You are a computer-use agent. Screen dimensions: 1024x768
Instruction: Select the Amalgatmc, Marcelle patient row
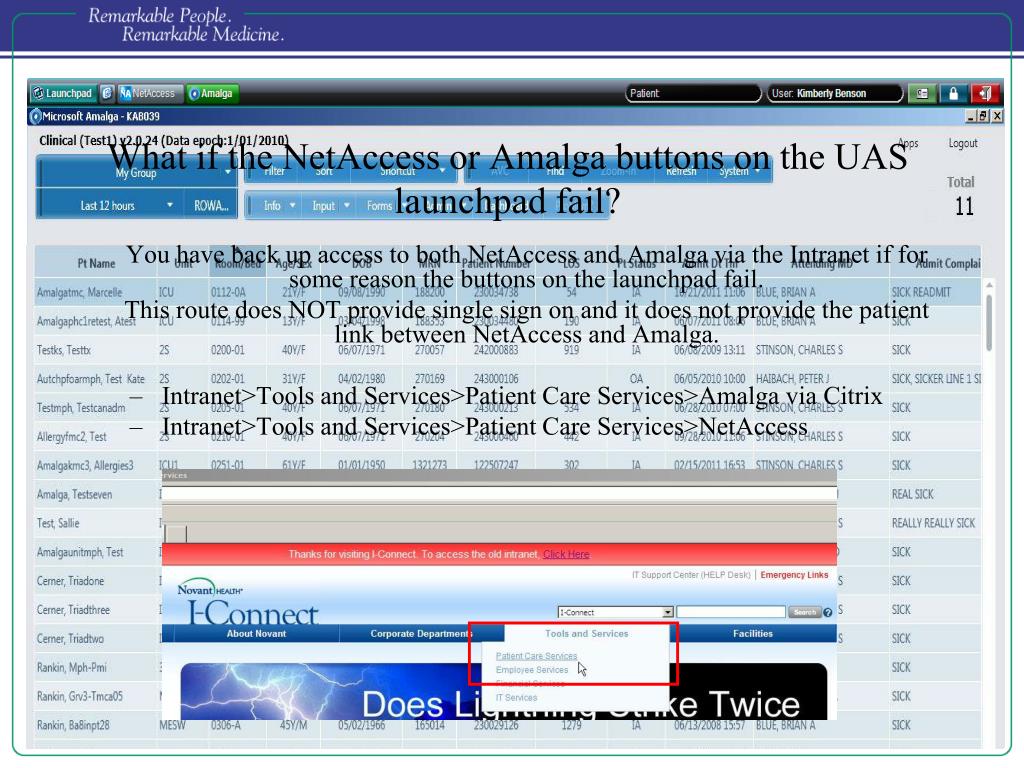point(508,292)
